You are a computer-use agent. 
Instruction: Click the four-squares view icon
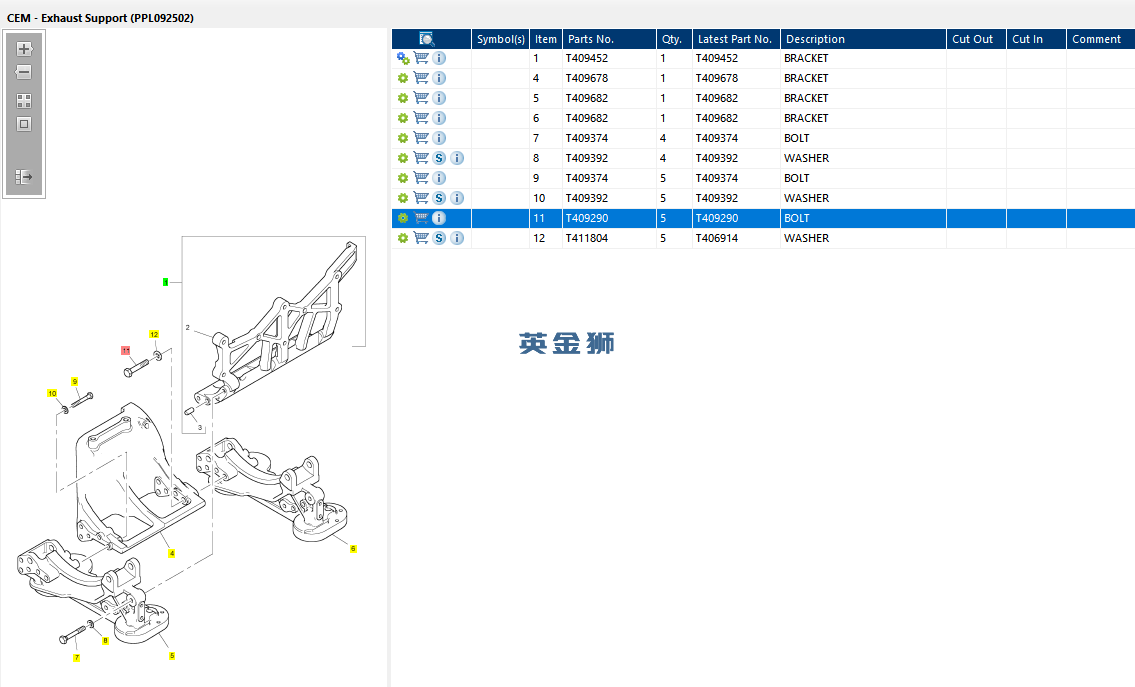pyautogui.click(x=24, y=101)
